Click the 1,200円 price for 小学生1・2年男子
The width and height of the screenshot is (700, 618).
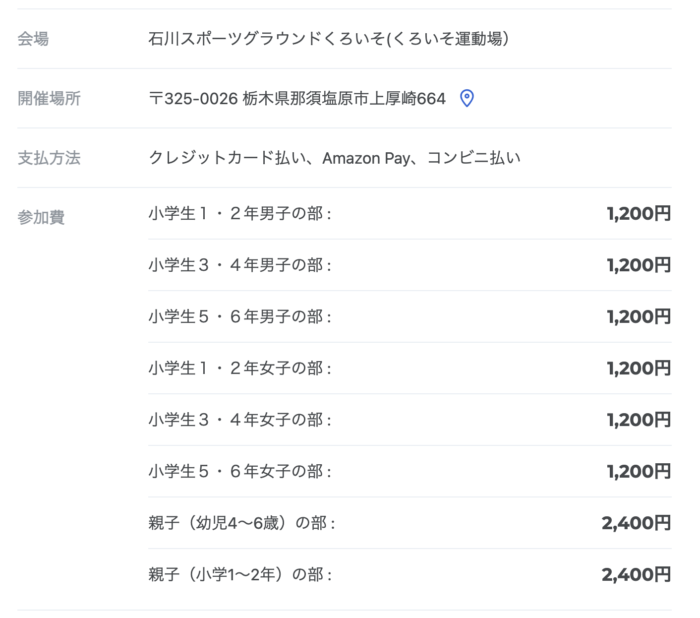(x=638, y=213)
